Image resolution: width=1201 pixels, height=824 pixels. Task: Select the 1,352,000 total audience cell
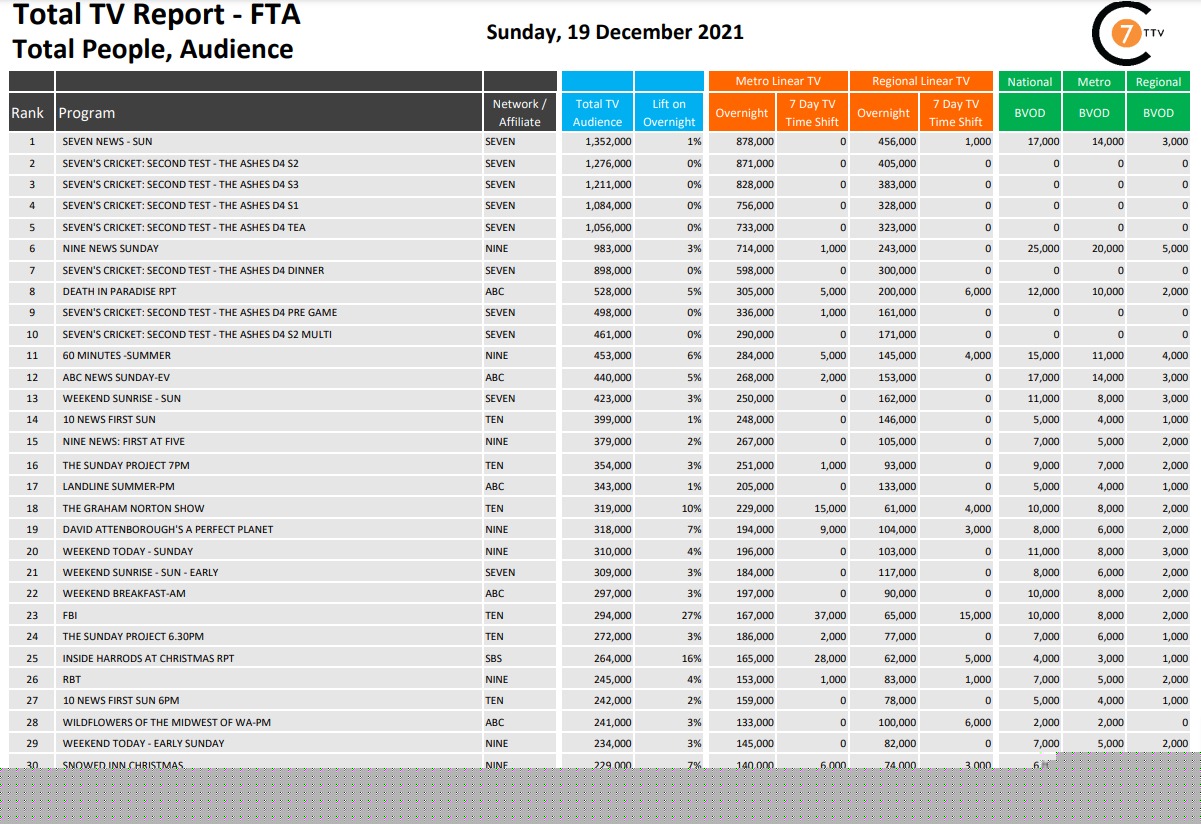(607, 142)
